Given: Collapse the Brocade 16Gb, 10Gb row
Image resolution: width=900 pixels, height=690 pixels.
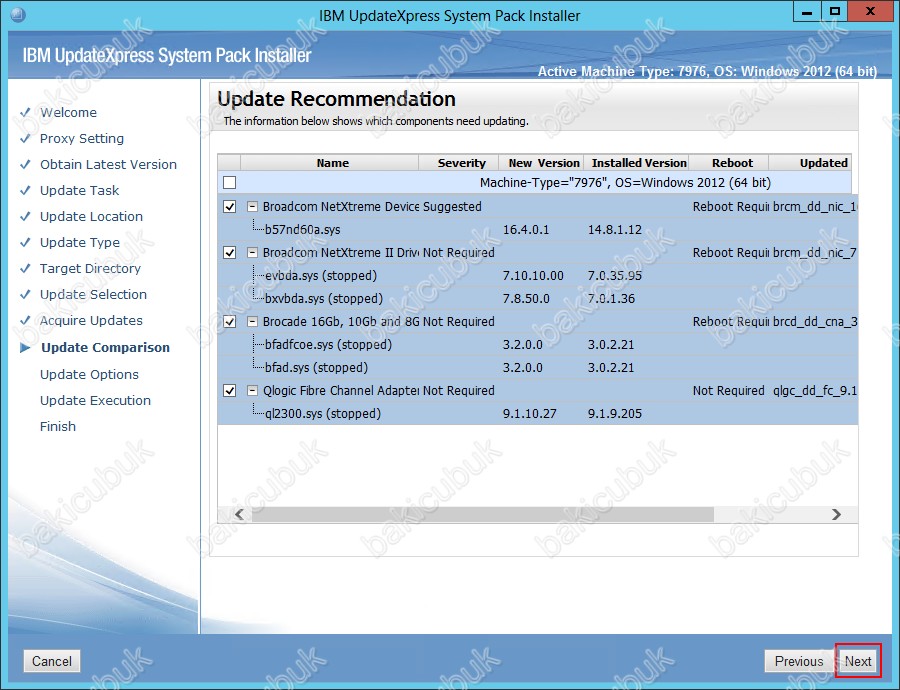Looking at the screenshot, I should [x=252, y=321].
